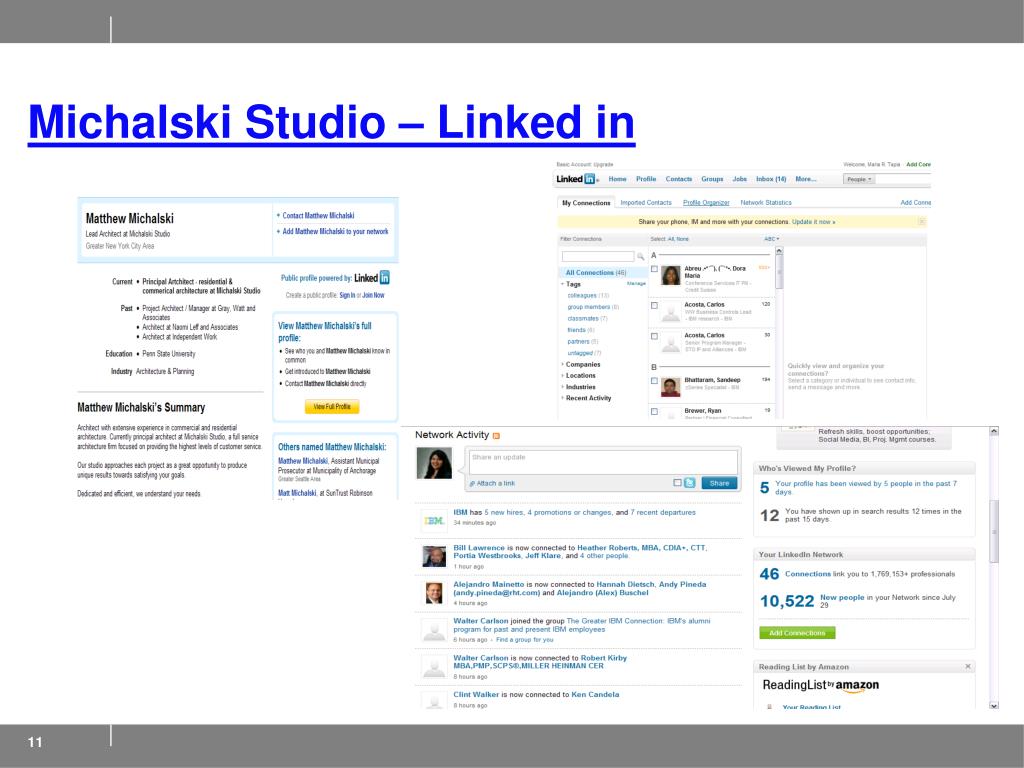Image resolution: width=1024 pixels, height=768 pixels.
Task: Click the green Add Connections button
Action: pyautogui.click(x=797, y=633)
